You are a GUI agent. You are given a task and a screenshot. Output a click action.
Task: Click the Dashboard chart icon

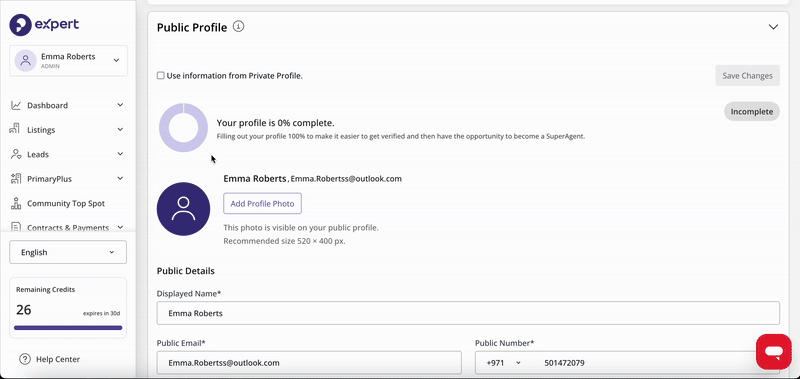pyautogui.click(x=16, y=105)
